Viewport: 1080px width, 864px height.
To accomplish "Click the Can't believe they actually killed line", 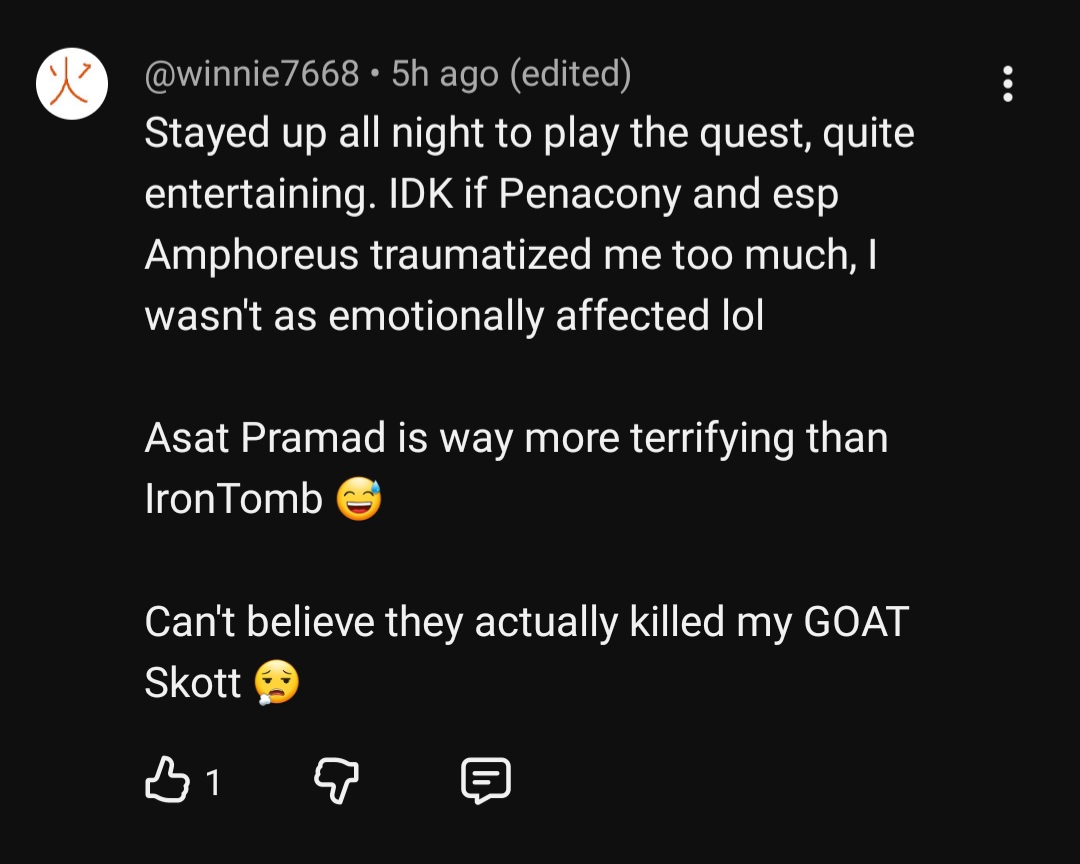I will 526,621.
